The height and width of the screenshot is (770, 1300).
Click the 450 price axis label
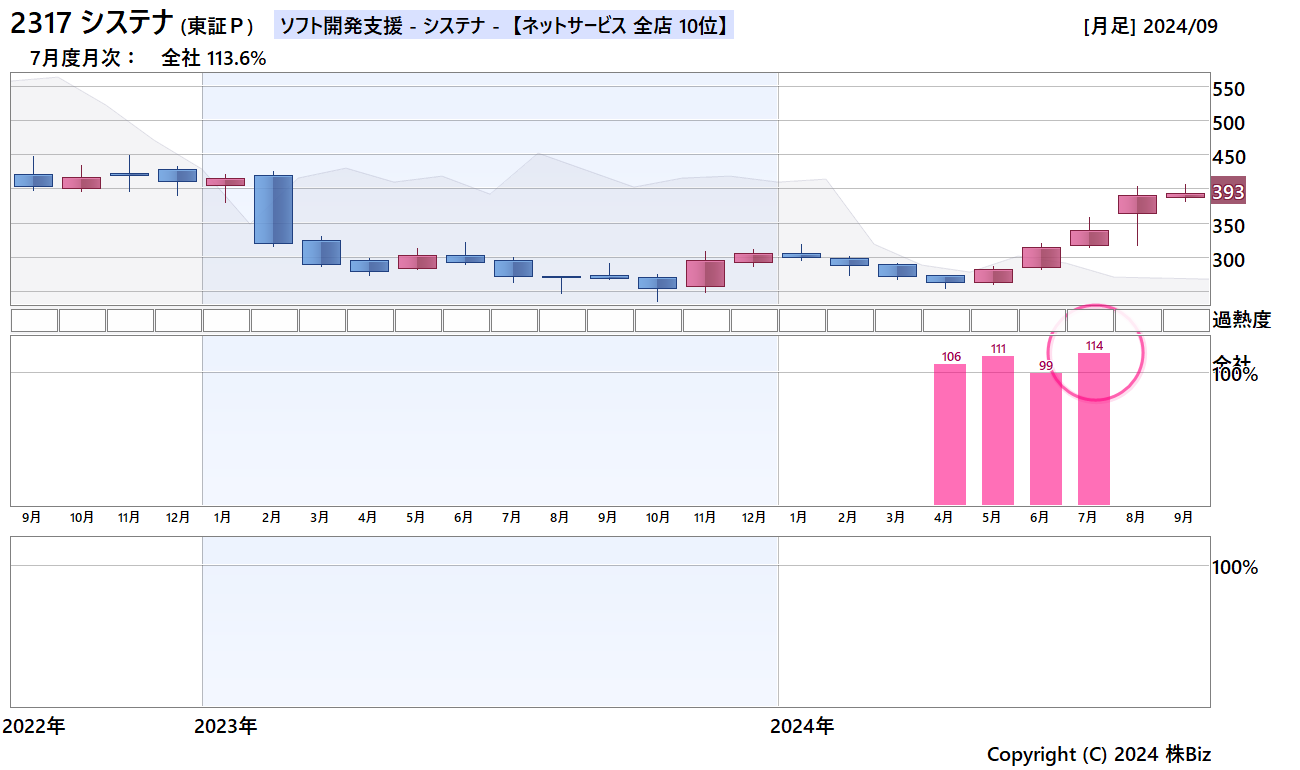tap(1228, 157)
